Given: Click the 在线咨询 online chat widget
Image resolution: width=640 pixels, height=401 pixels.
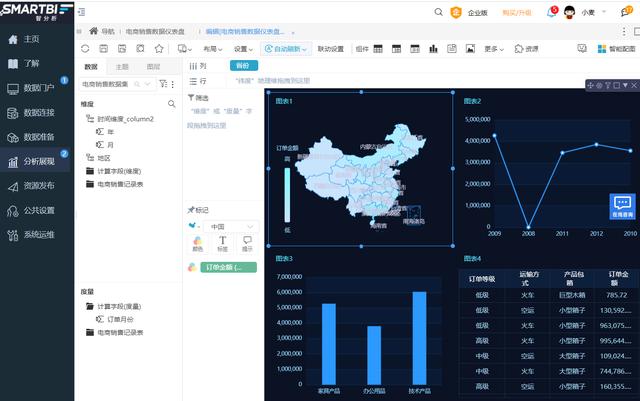Looking at the screenshot, I should [622, 206].
